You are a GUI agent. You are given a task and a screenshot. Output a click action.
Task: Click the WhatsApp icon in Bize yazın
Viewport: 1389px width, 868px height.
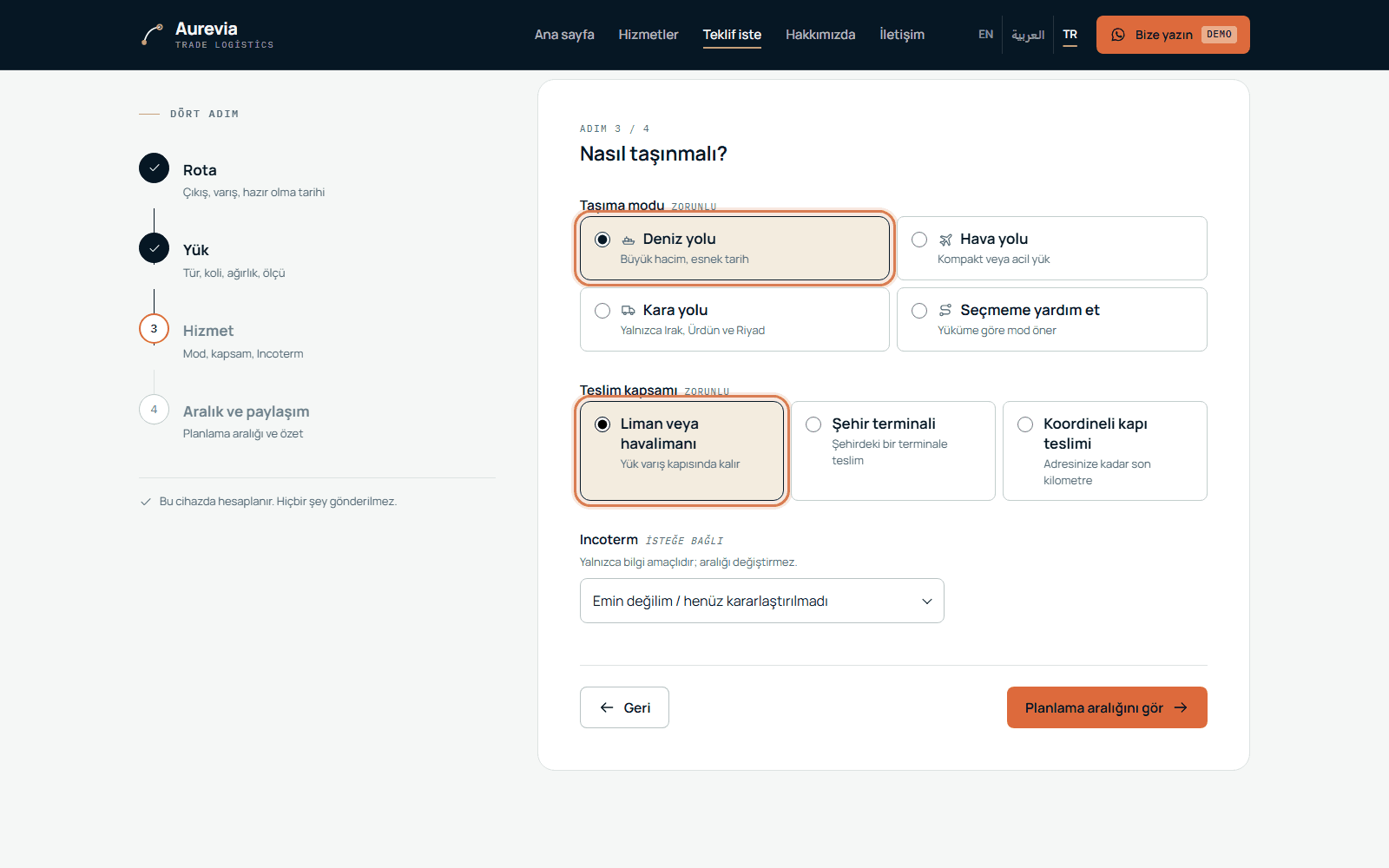point(1118,35)
